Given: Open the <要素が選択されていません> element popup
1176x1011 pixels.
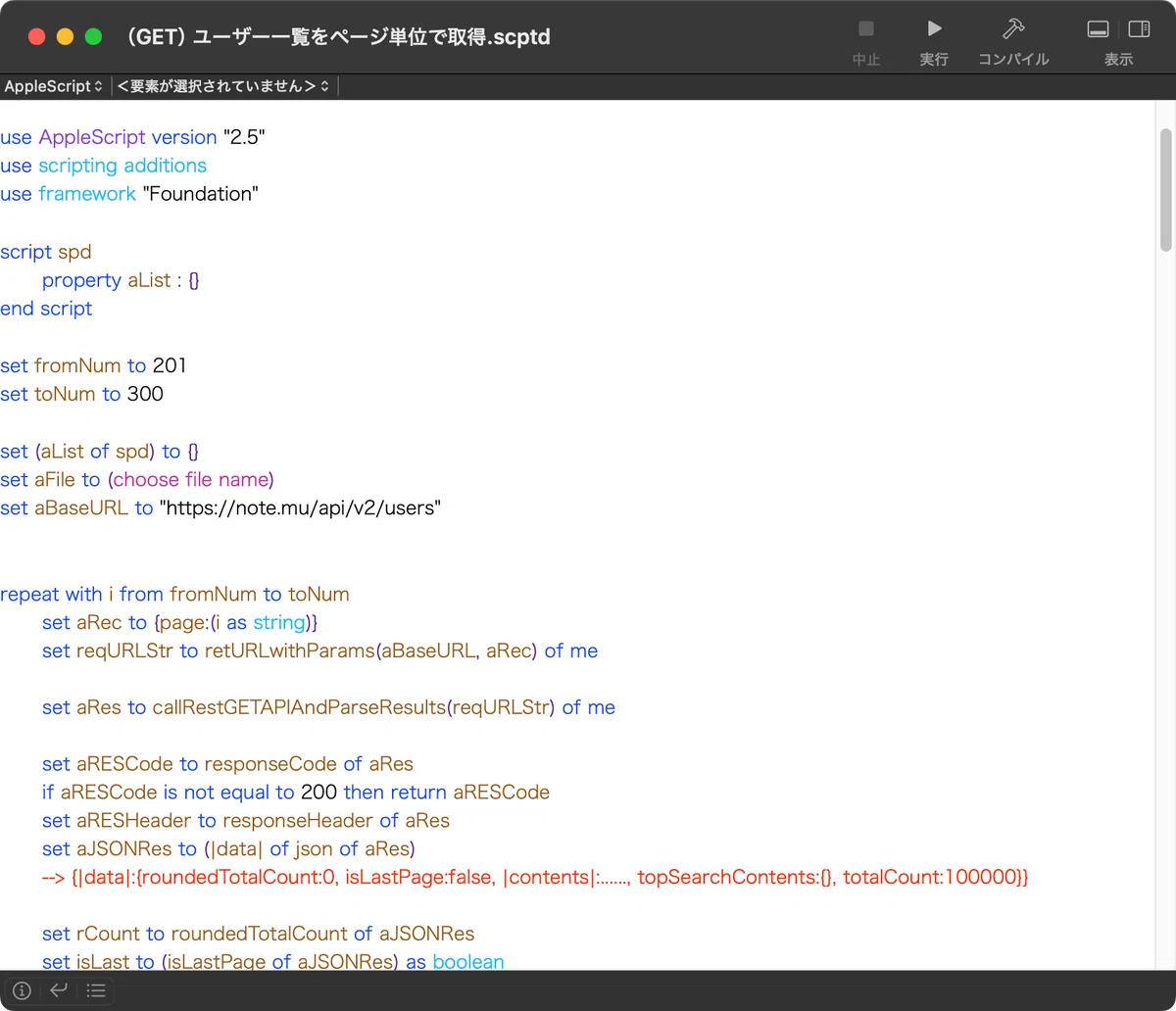Looking at the screenshot, I should (x=223, y=86).
